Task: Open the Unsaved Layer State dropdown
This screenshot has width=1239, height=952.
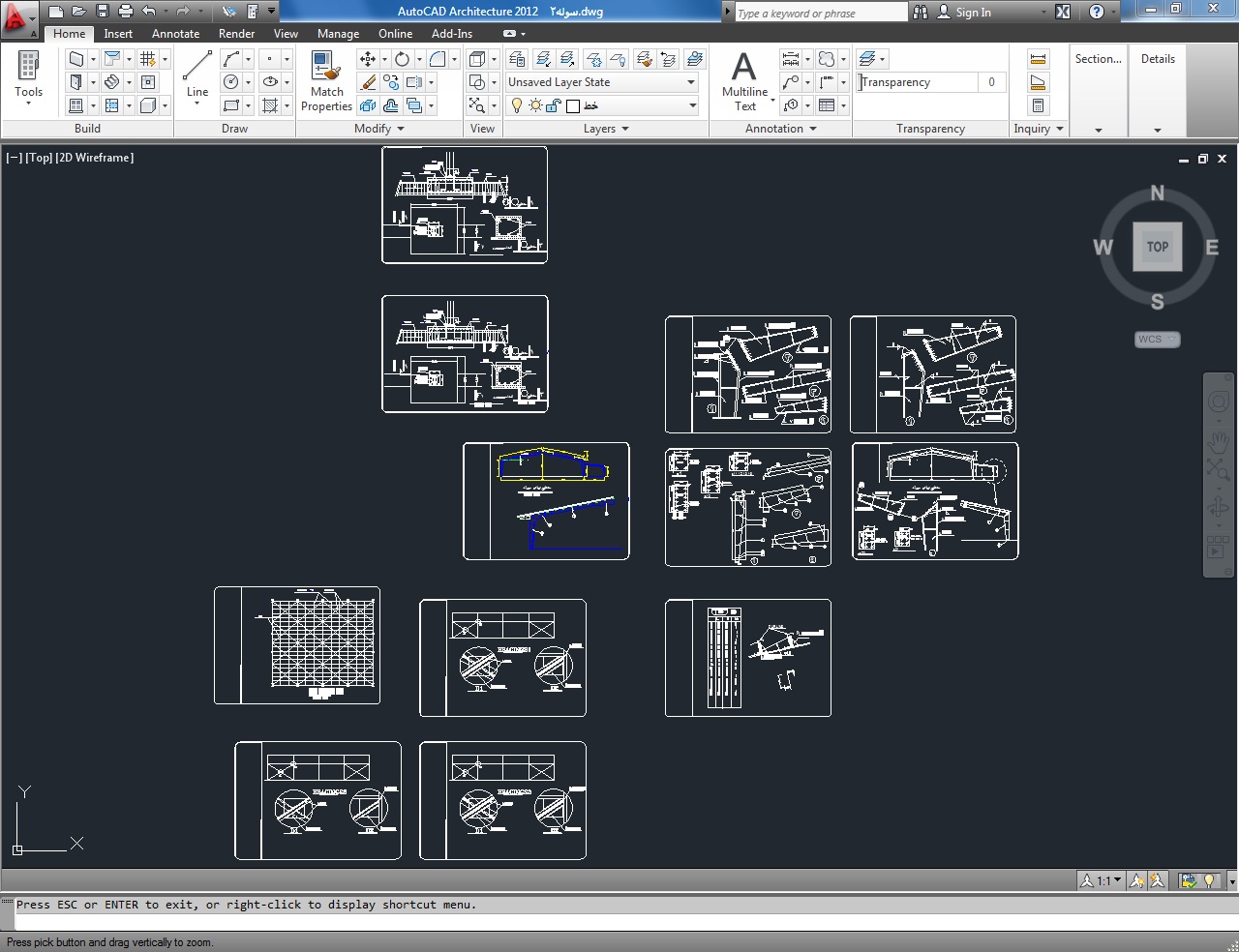Action: click(x=601, y=82)
